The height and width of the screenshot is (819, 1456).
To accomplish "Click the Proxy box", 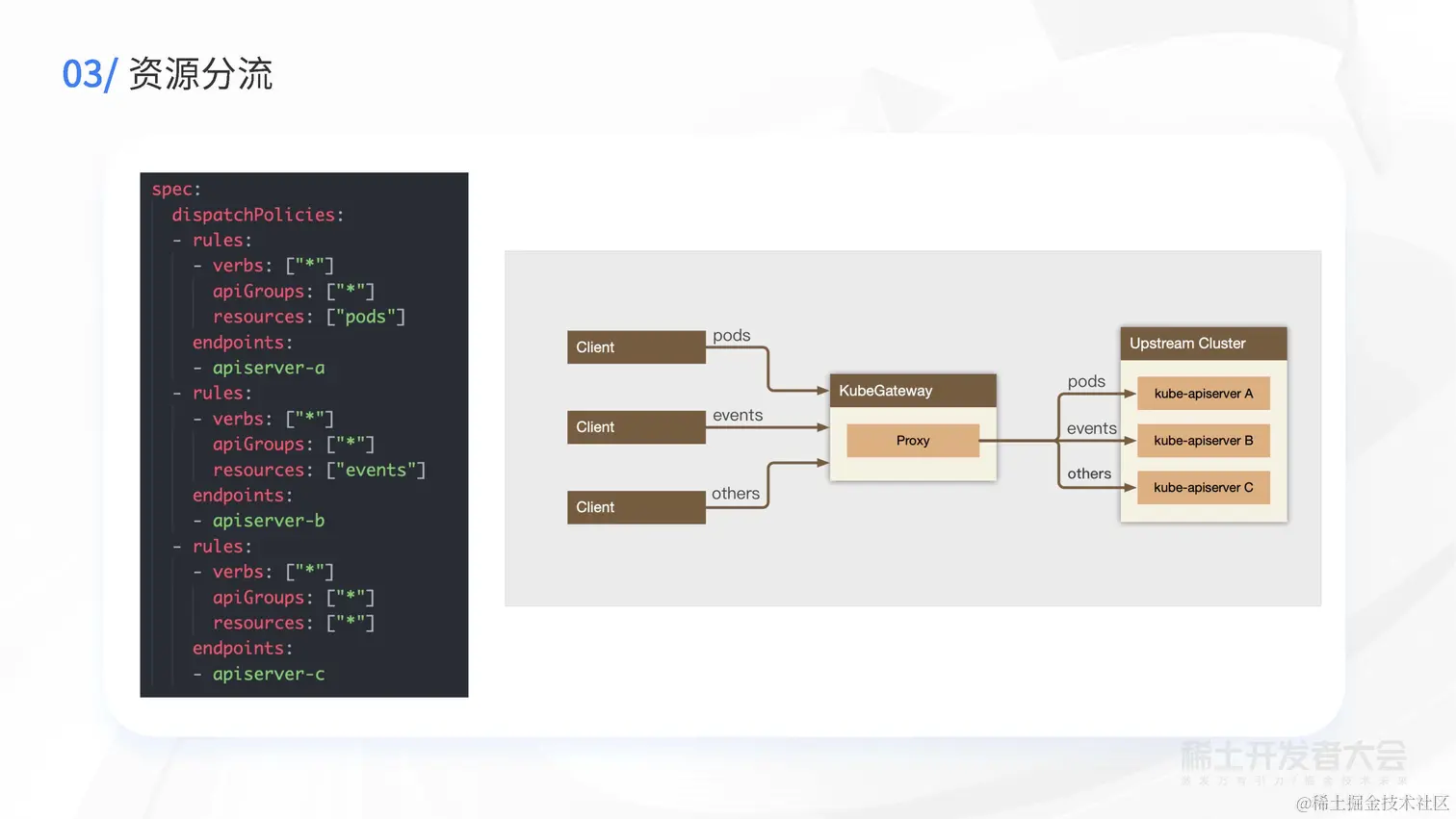I will coord(913,441).
